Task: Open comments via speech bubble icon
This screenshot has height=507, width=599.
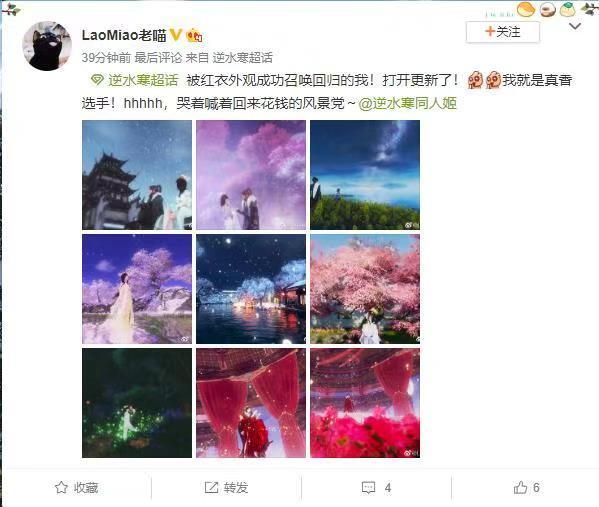Action: (368, 488)
